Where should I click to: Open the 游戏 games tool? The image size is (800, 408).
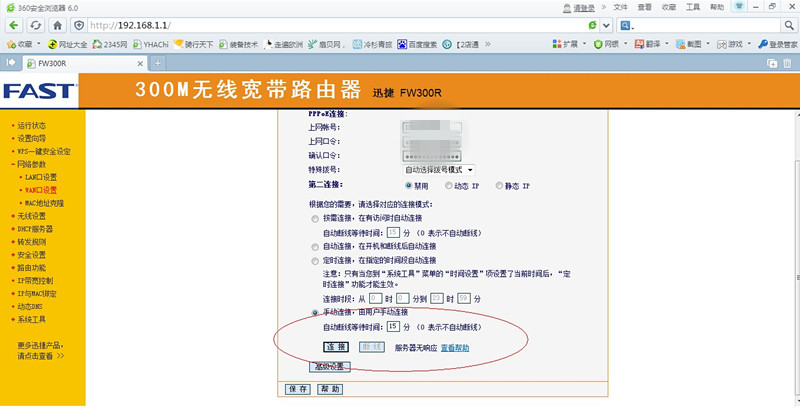730,44
